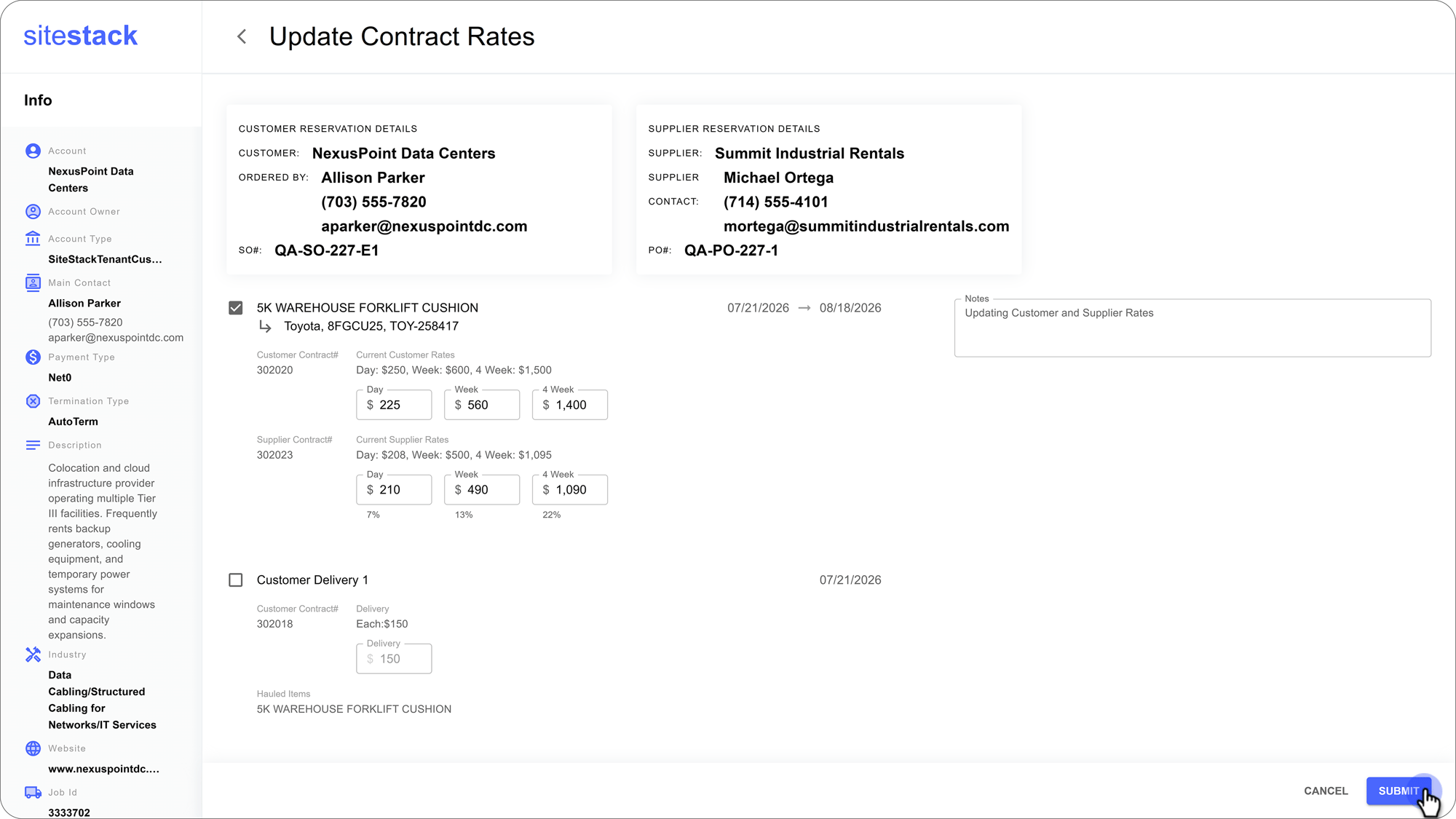This screenshot has width=1456, height=819.
Task: Click supplier name Summit Industrial Rentals
Action: (x=810, y=154)
